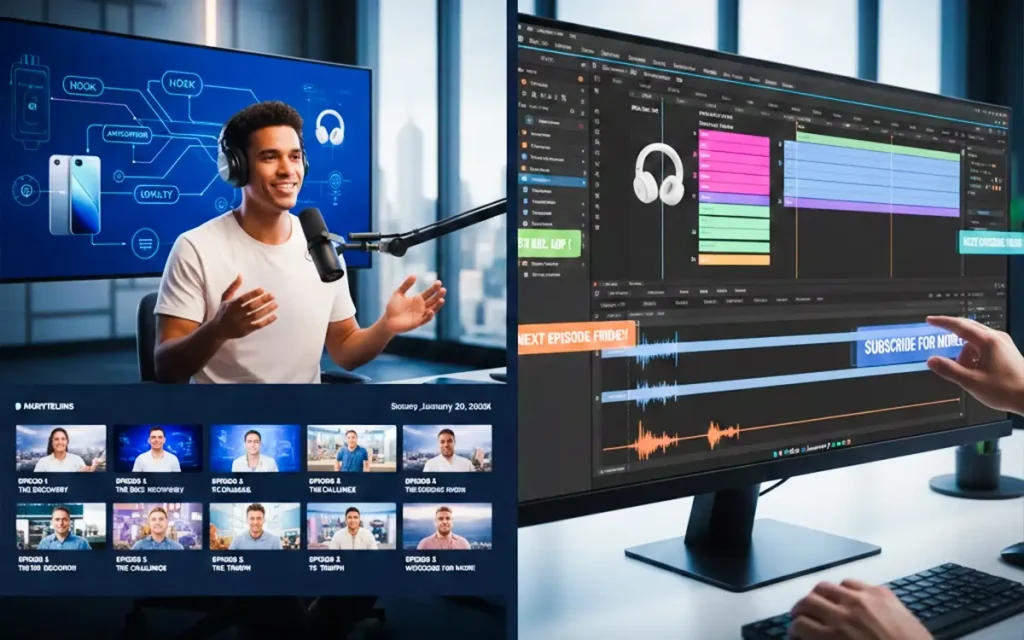Click the green banner beside the editor sidebar
The height and width of the screenshot is (640, 1024).
pos(549,243)
